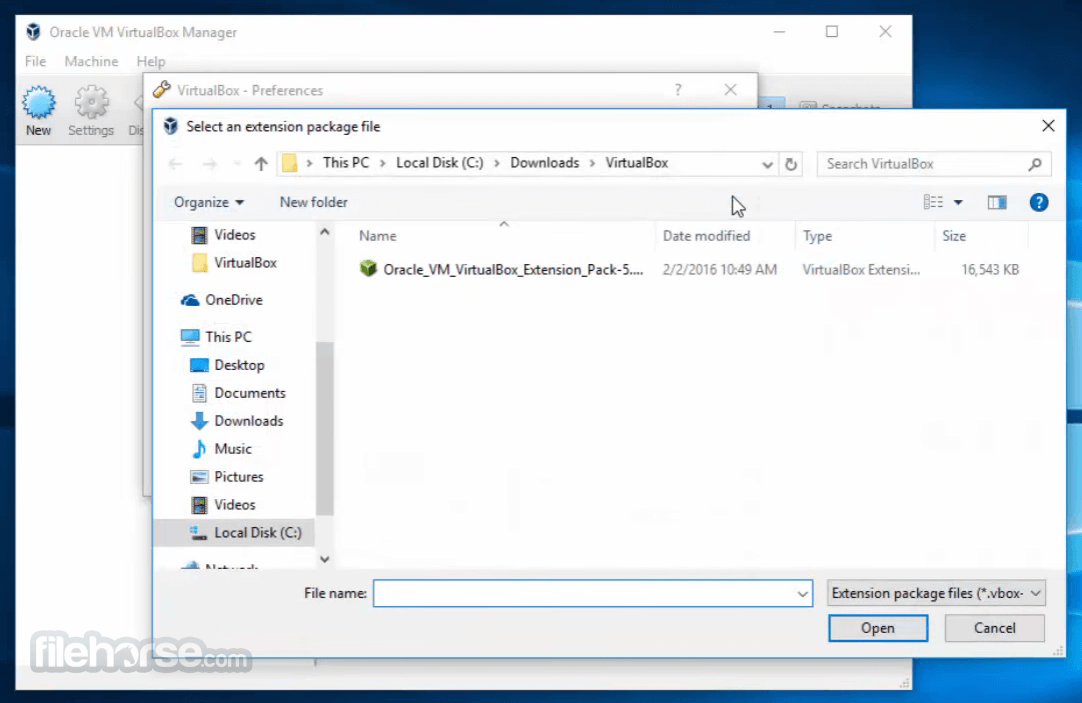1082x703 pixels.
Task: Expand breadcrumb chevron after Downloads
Action: 592,164
